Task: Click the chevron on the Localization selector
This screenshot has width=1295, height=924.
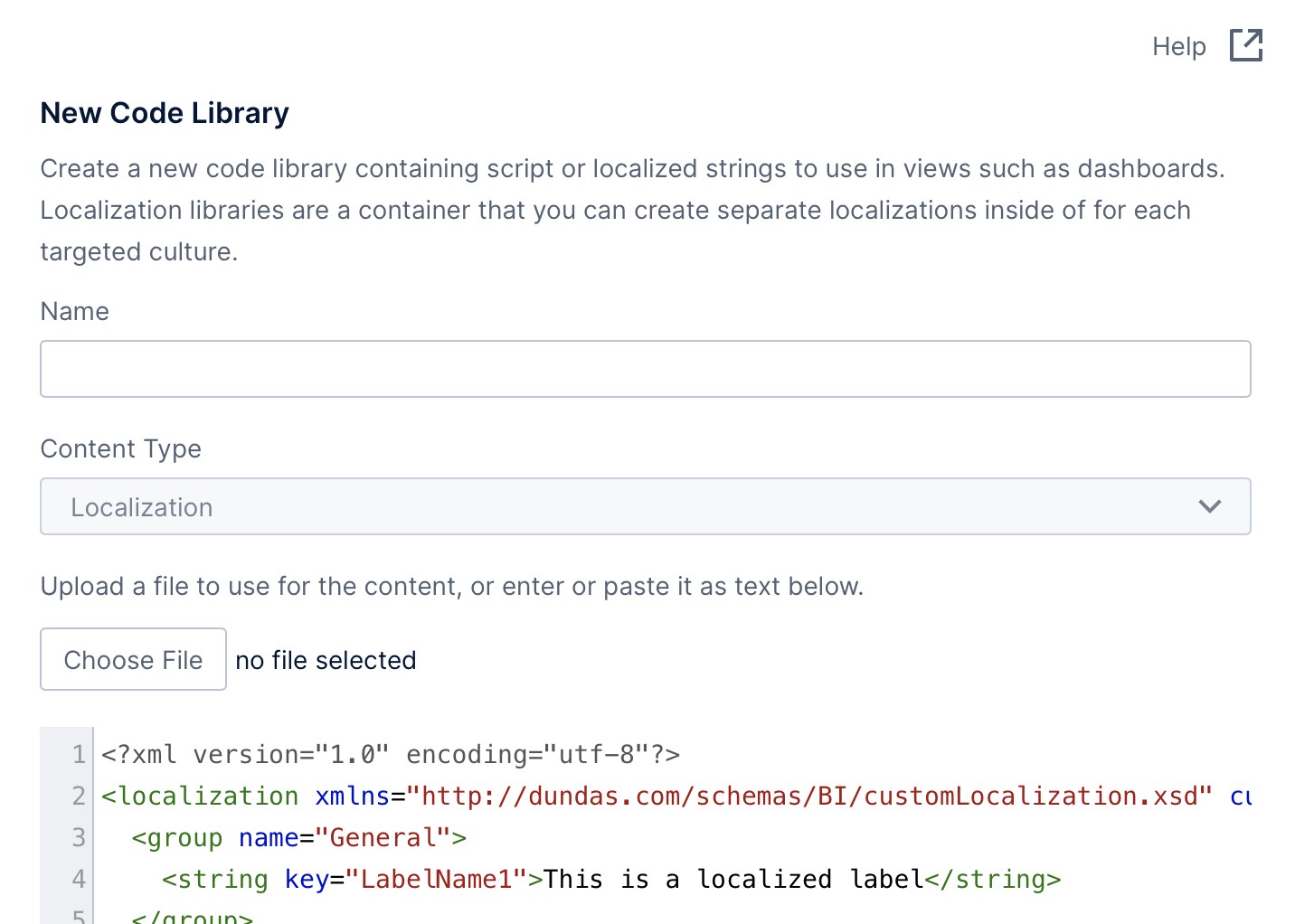Action: [1210, 506]
